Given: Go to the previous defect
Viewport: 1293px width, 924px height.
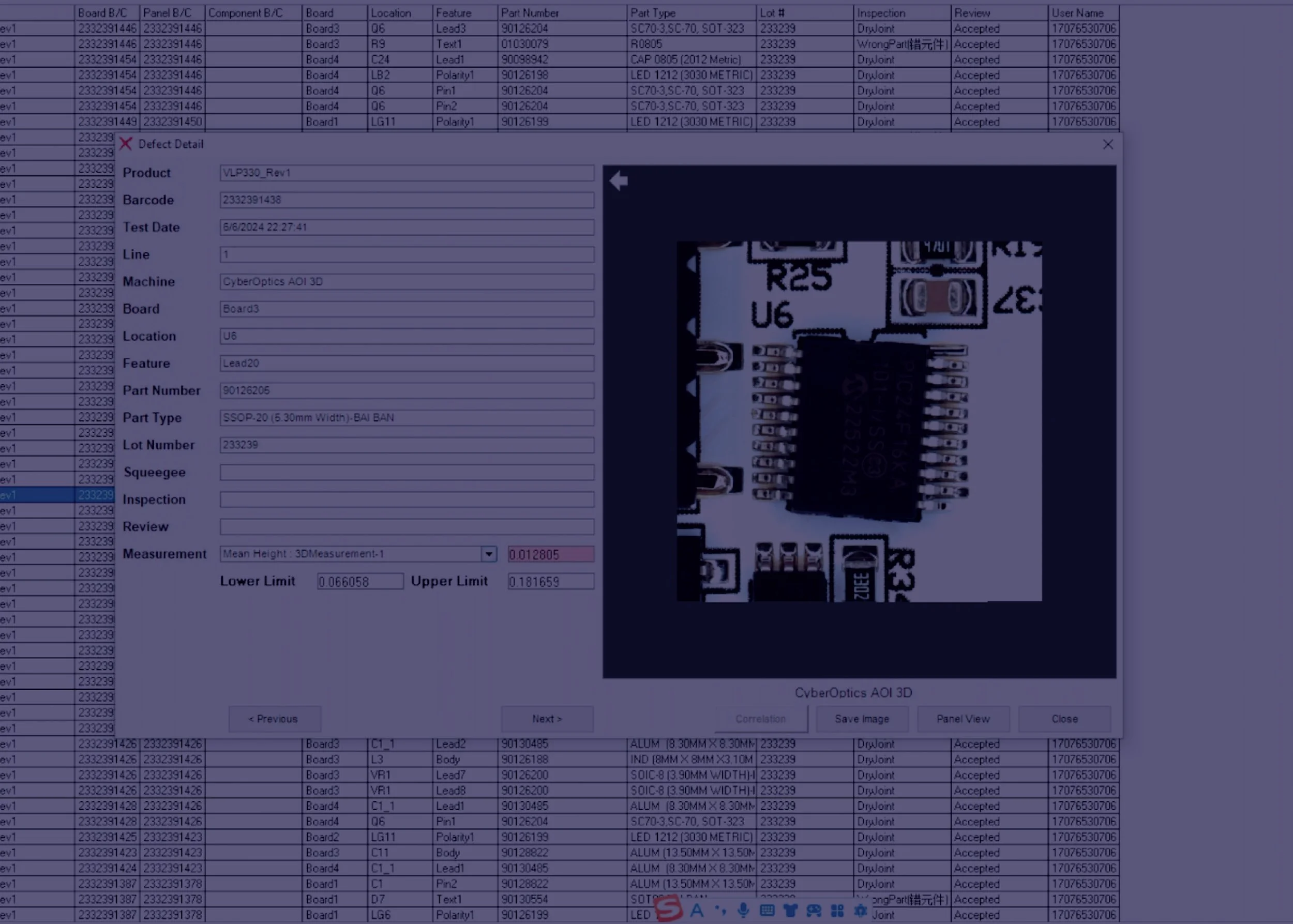Looking at the screenshot, I should 274,719.
